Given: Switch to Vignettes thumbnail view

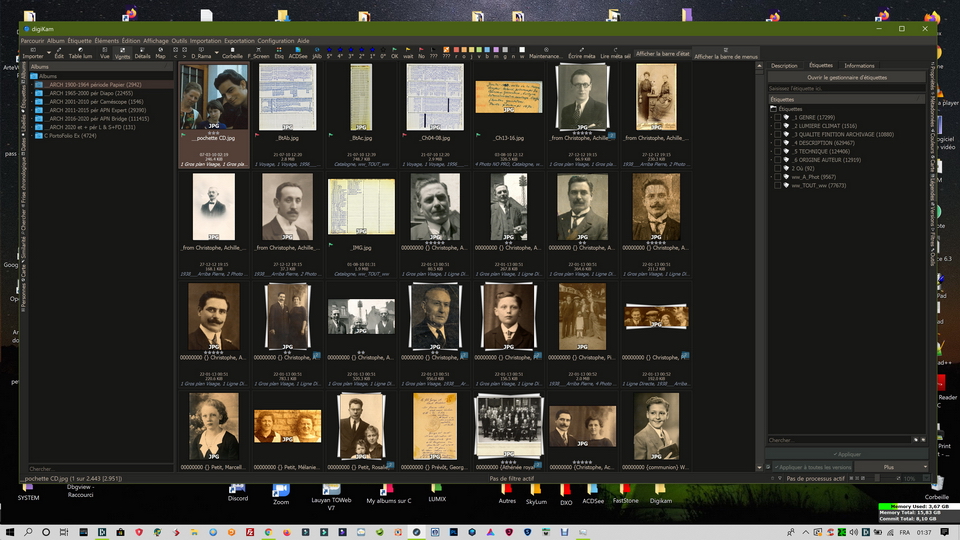Looking at the screenshot, I should click(x=122, y=52).
